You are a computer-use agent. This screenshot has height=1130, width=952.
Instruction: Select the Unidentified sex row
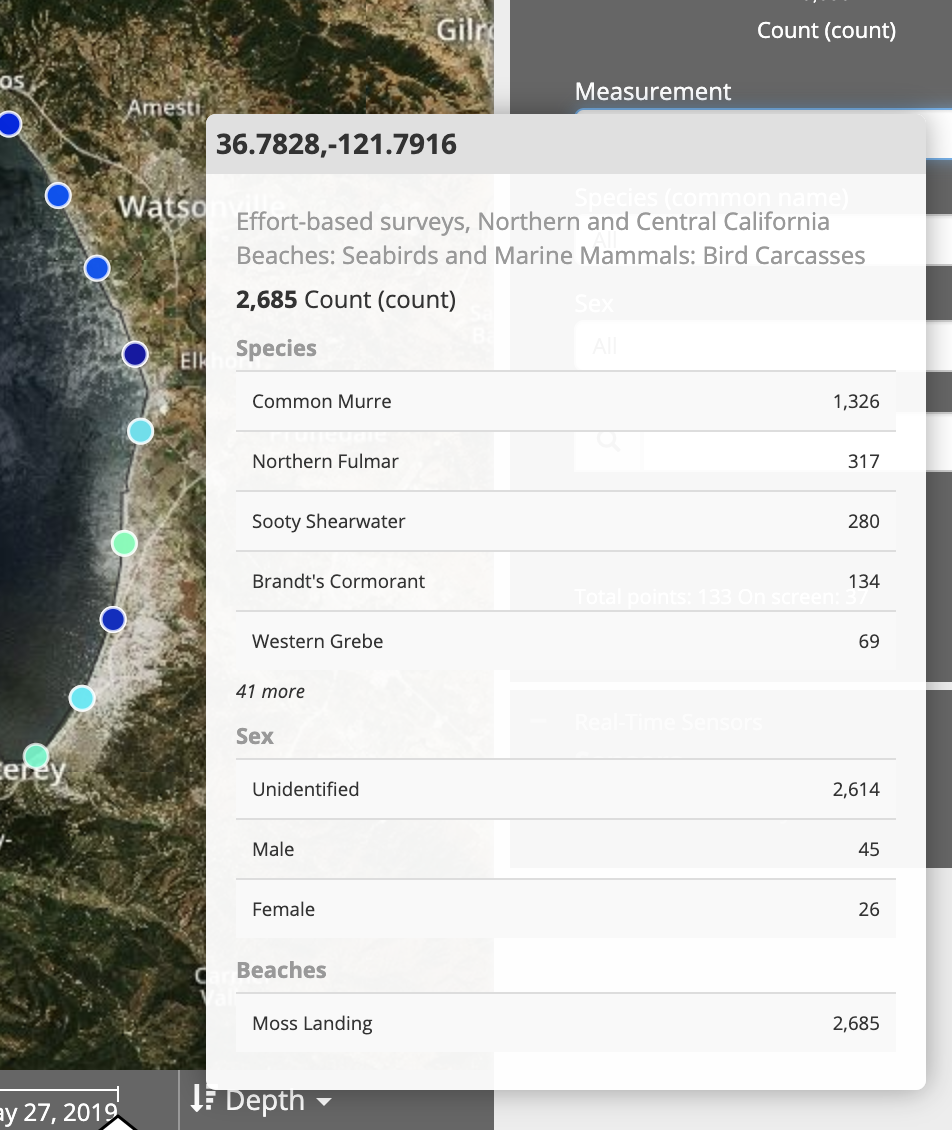[x=566, y=789]
